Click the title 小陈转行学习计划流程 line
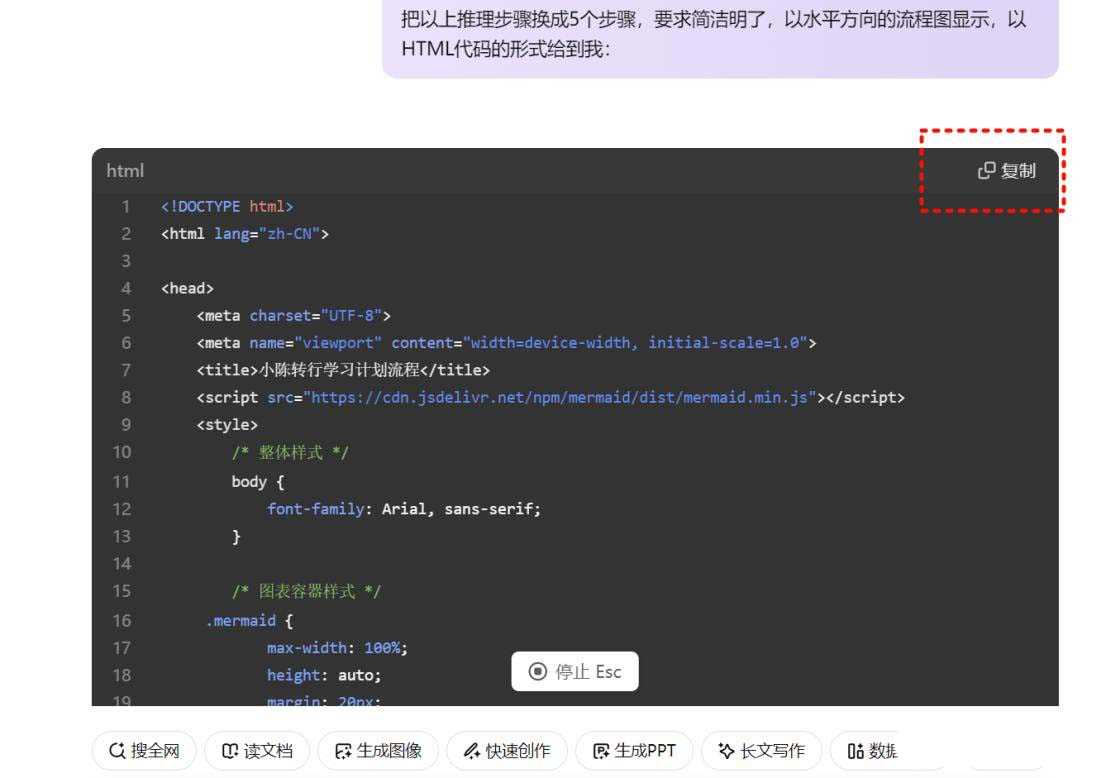Screen dimensions: 1106x778 (343, 370)
